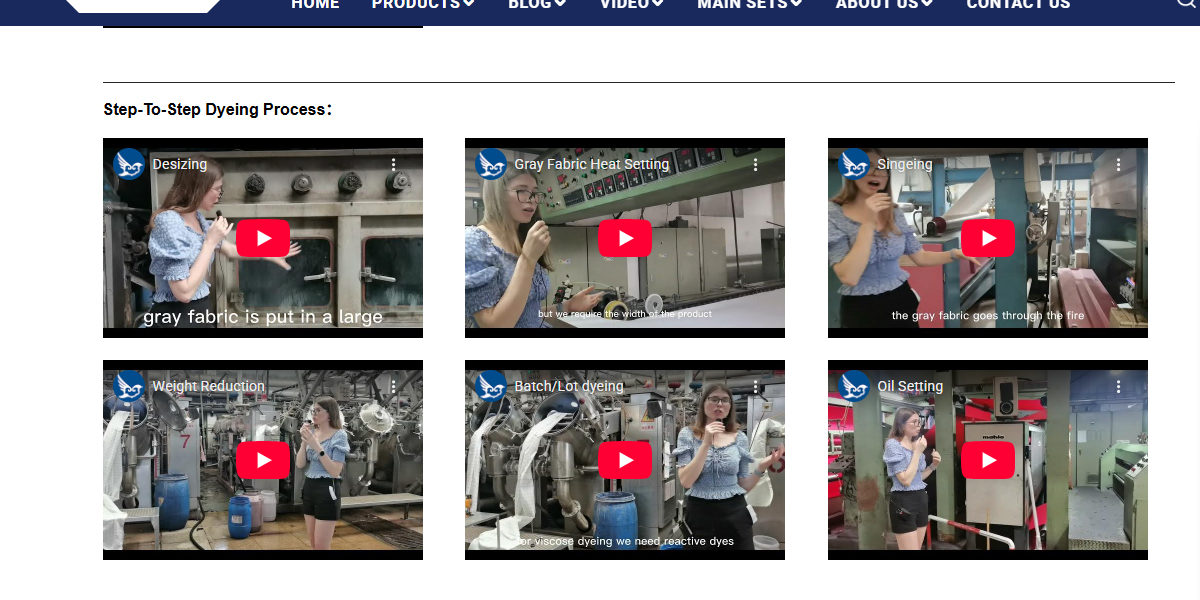Open the Contact Us page
The height and width of the screenshot is (600, 1200).
click(x=1018, y=5)
